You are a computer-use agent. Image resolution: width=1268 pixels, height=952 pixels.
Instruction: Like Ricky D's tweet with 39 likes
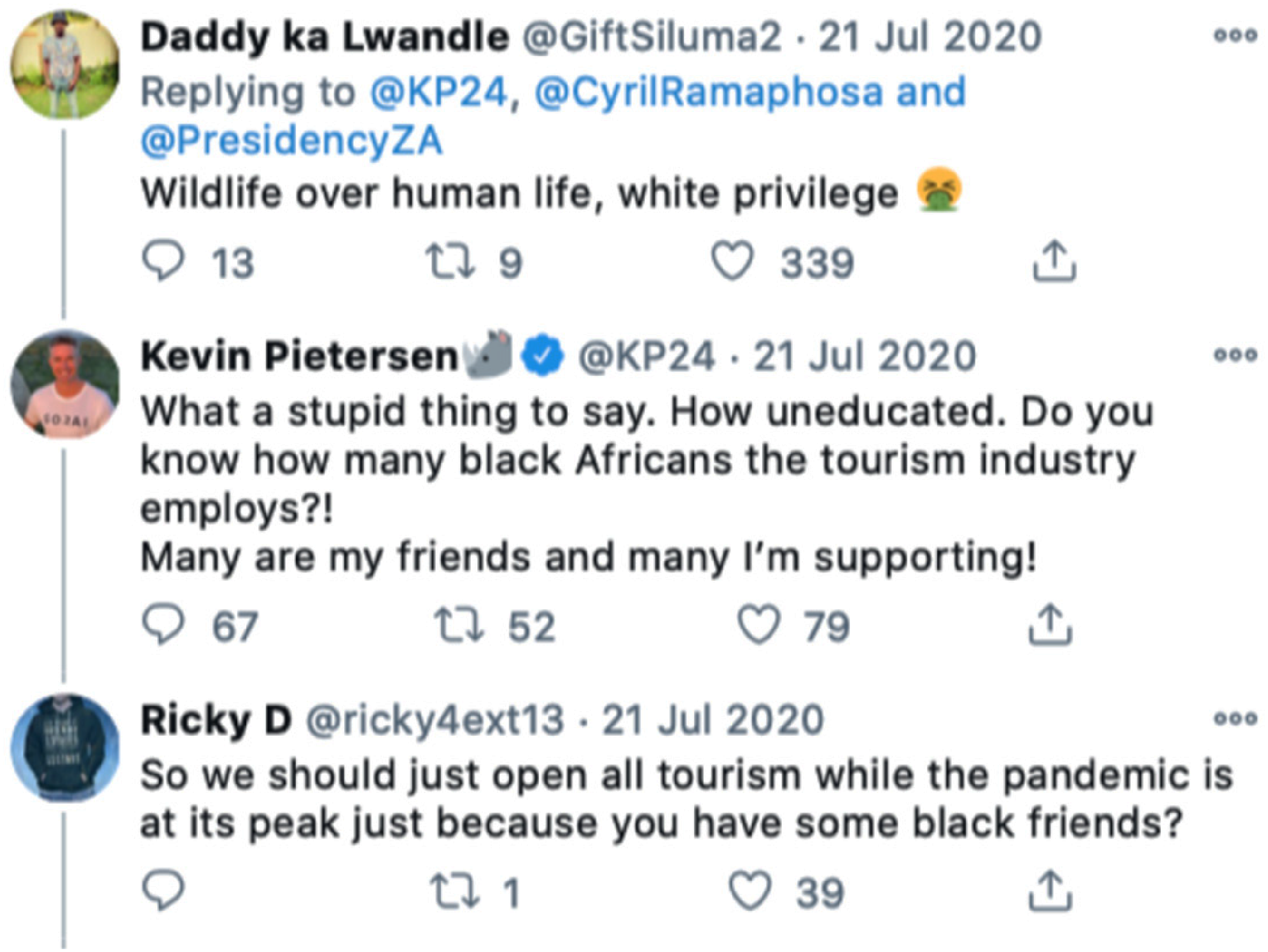pos(751,890)
